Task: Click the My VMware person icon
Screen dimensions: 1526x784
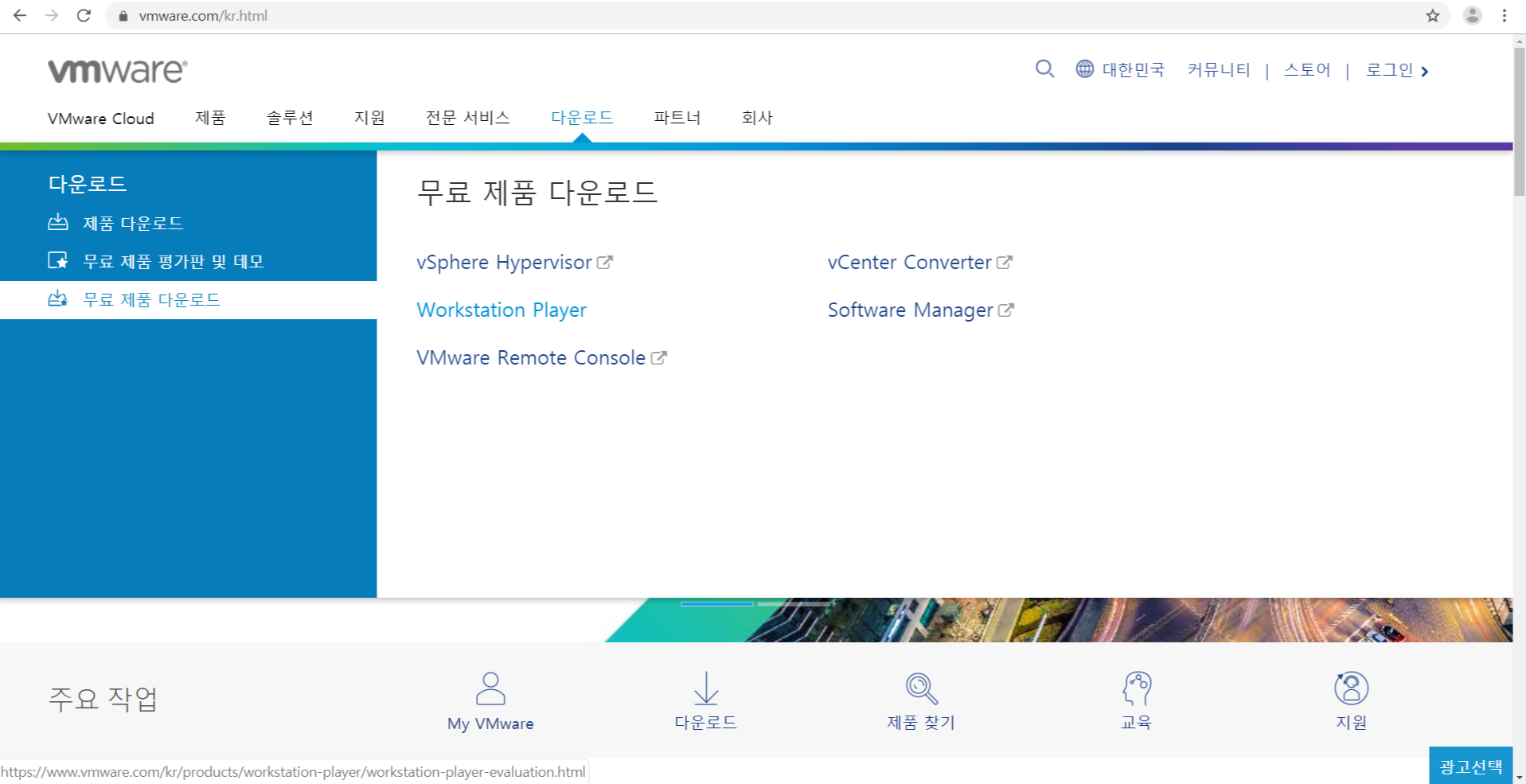Action: [x=490, y=688]
